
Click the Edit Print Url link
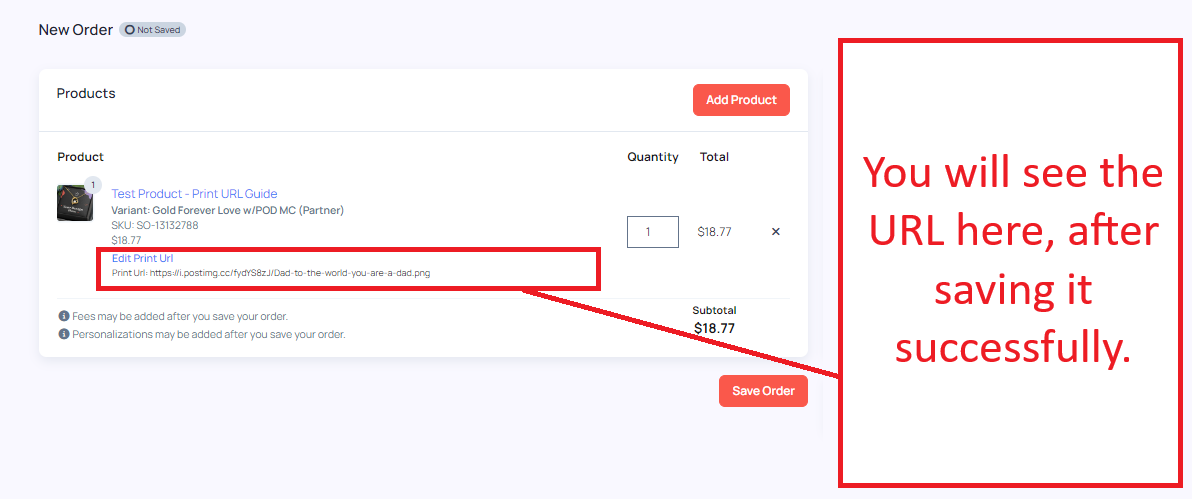142,258
